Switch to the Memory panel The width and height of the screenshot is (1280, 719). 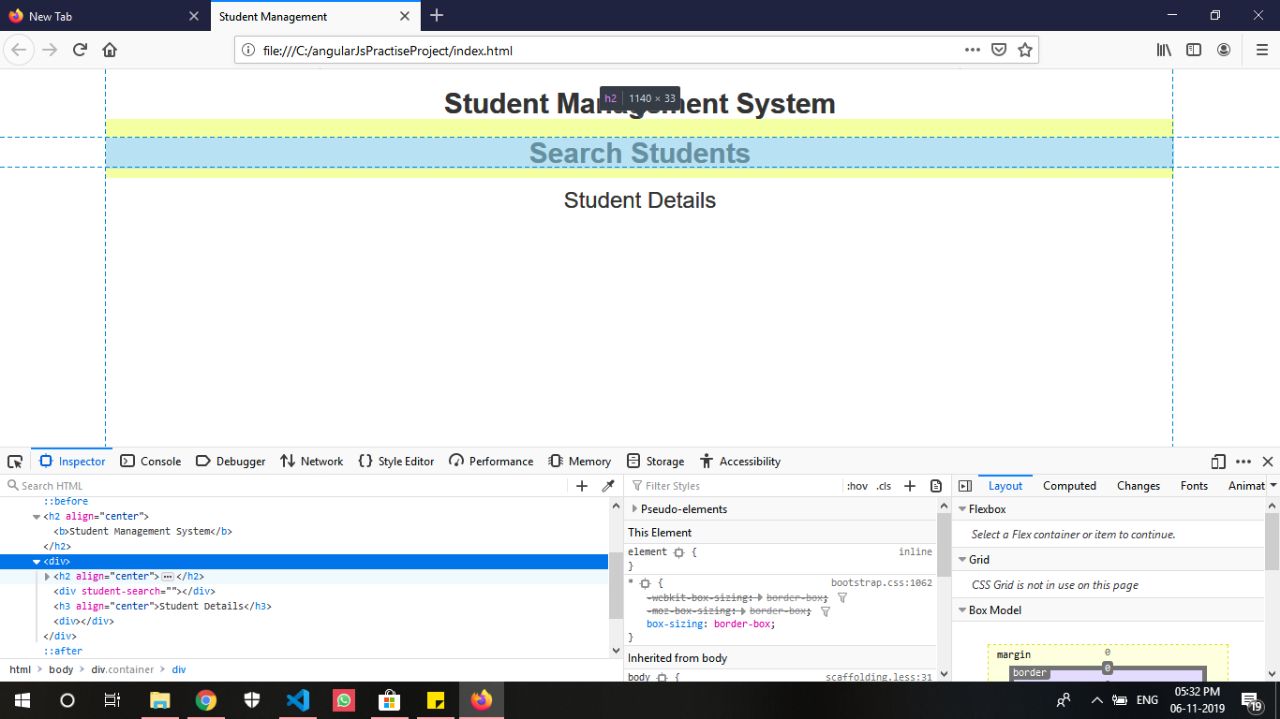[x=580, y=461]
